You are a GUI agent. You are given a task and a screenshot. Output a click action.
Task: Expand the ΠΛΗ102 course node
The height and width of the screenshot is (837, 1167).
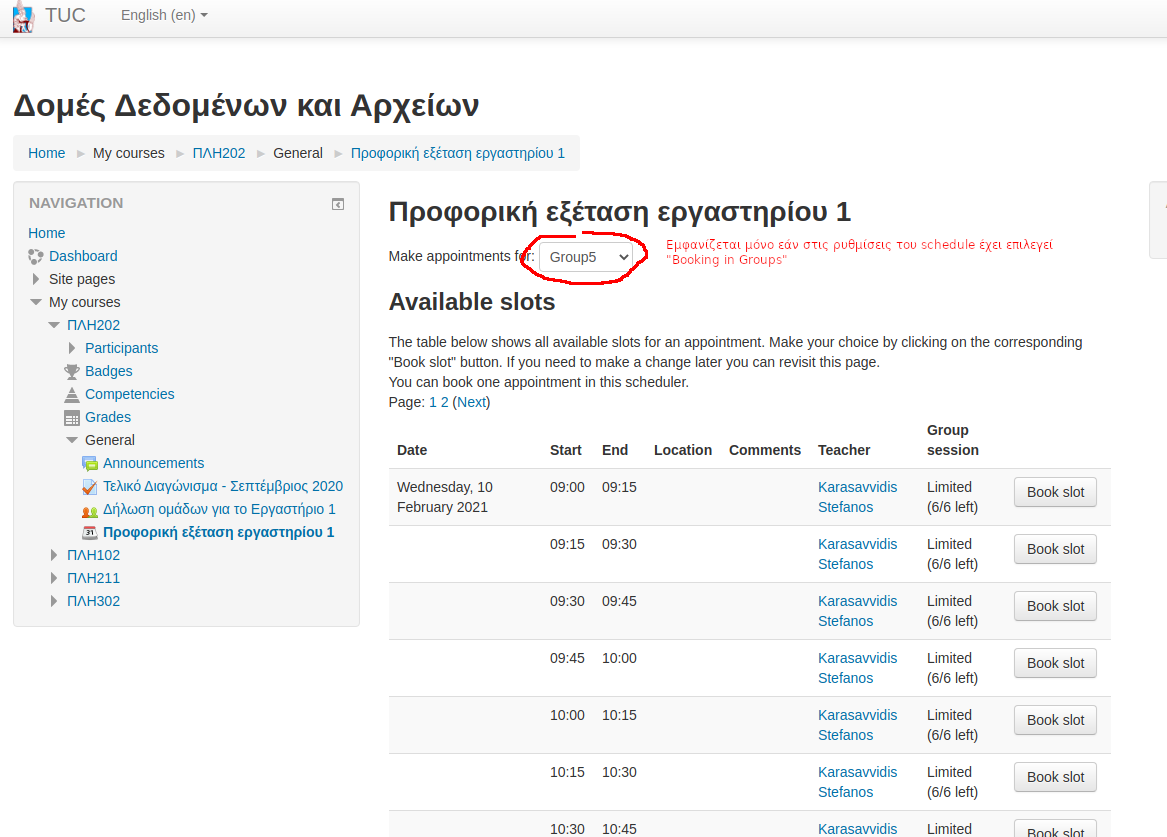point(54,555)
